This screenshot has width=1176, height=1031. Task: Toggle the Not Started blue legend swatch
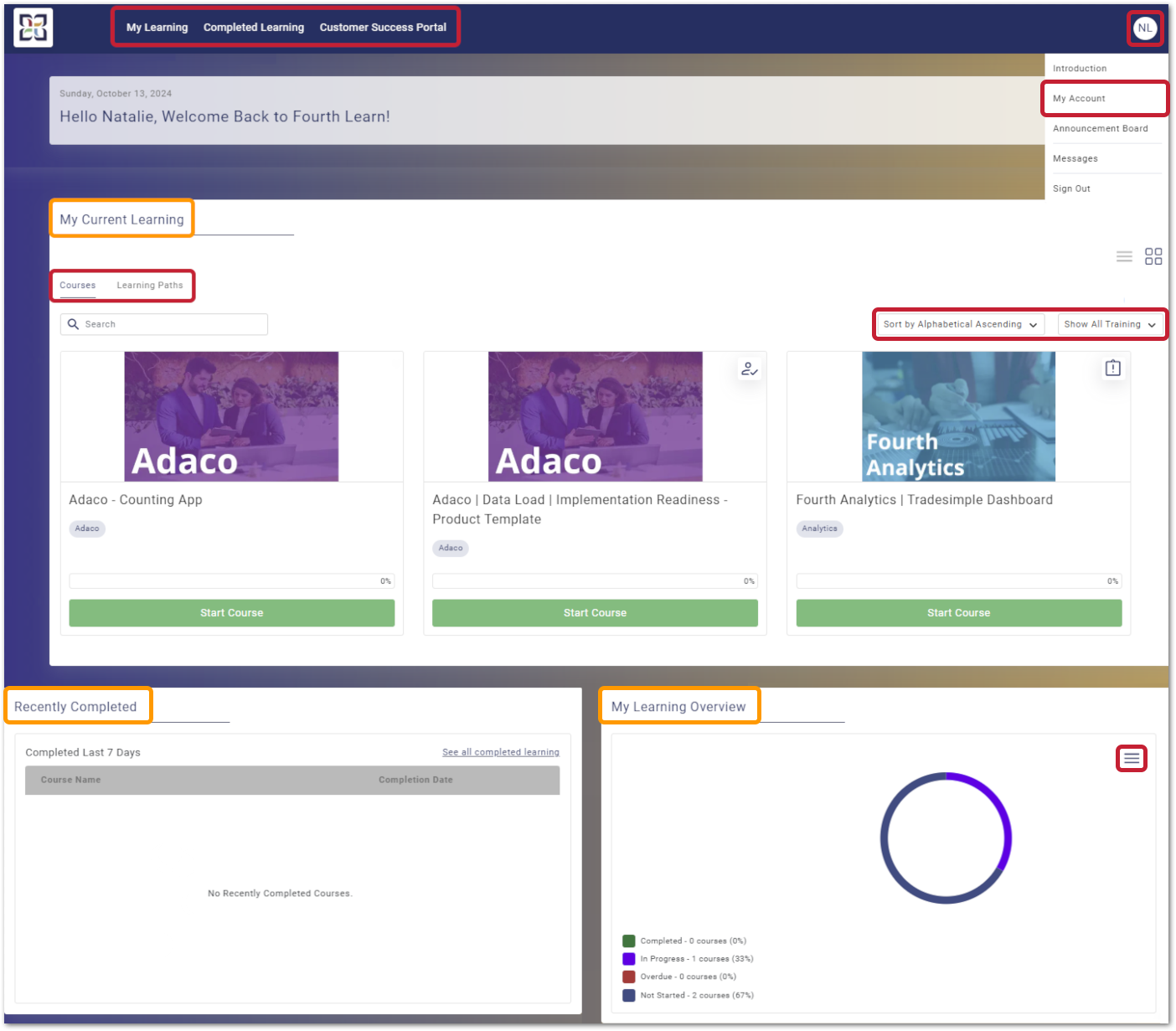(629, 995)
